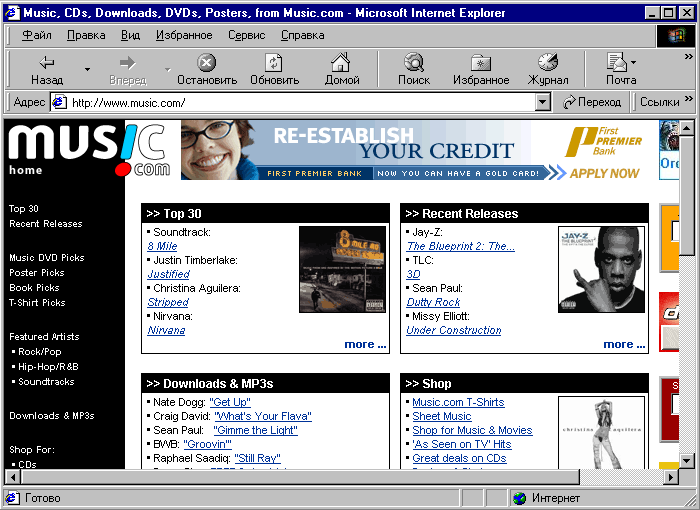Click the horizontal scrollbar left arrow

(13, 477)
